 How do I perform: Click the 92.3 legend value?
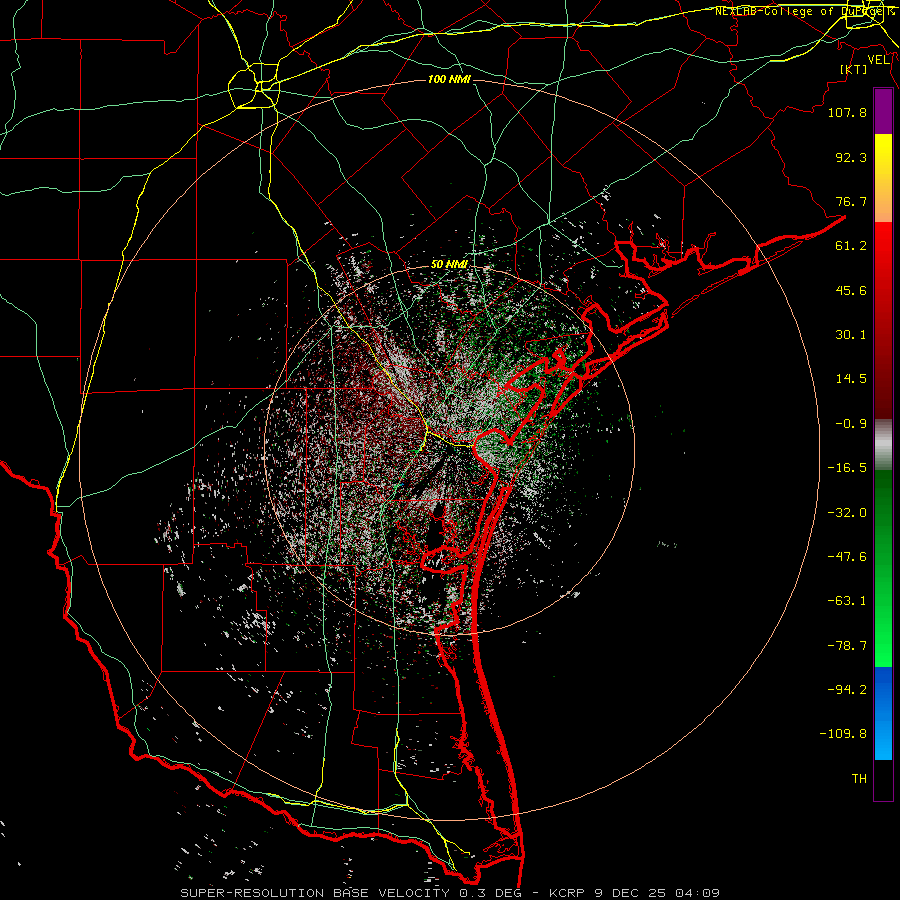tap(851, 157)
